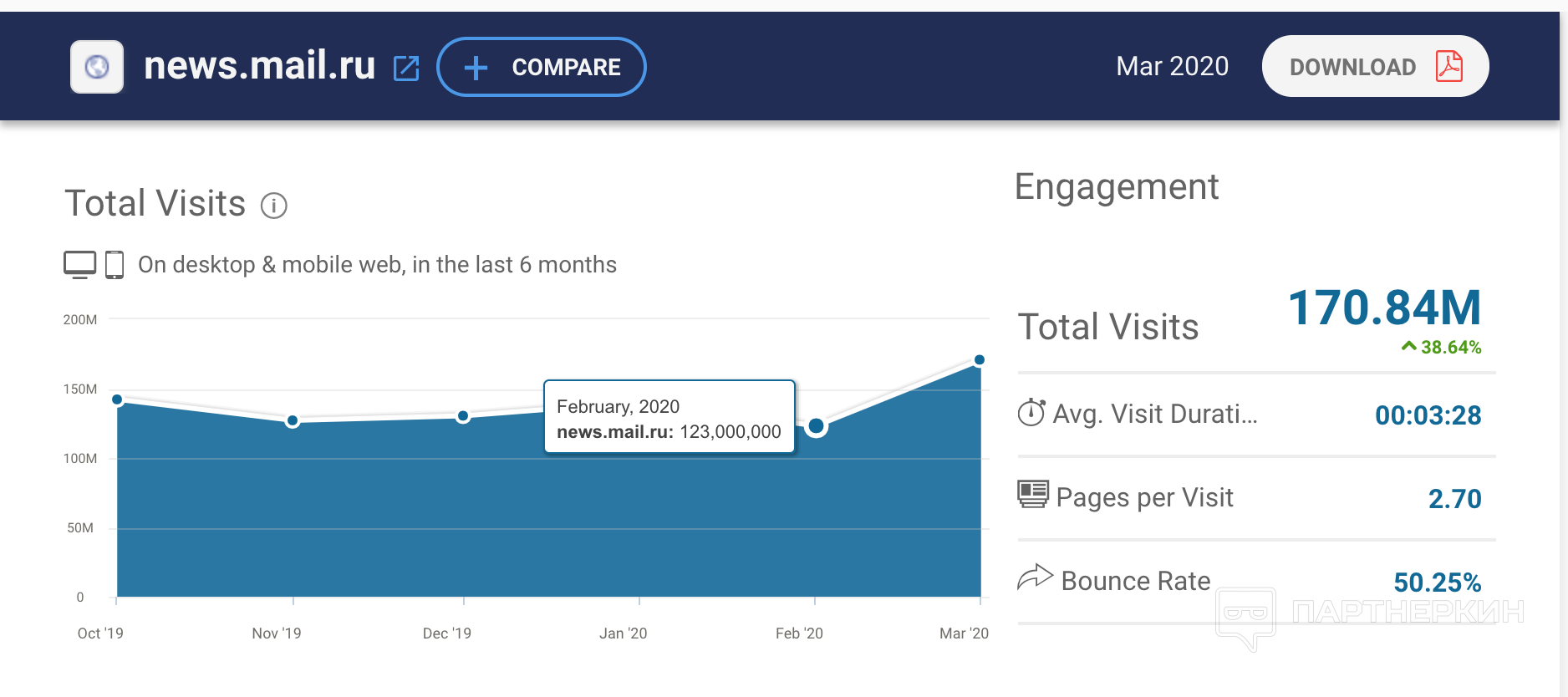Click the 200M y-axis label
The width and height of the screenshot is (1568, 697).
point(80,319)
